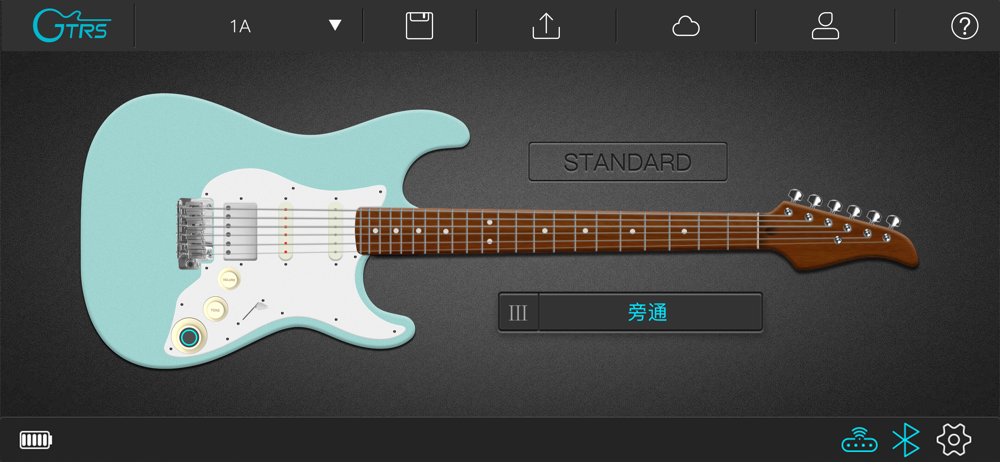Click the TONE knob on the guitar
1000x462 pixels.
216,309
